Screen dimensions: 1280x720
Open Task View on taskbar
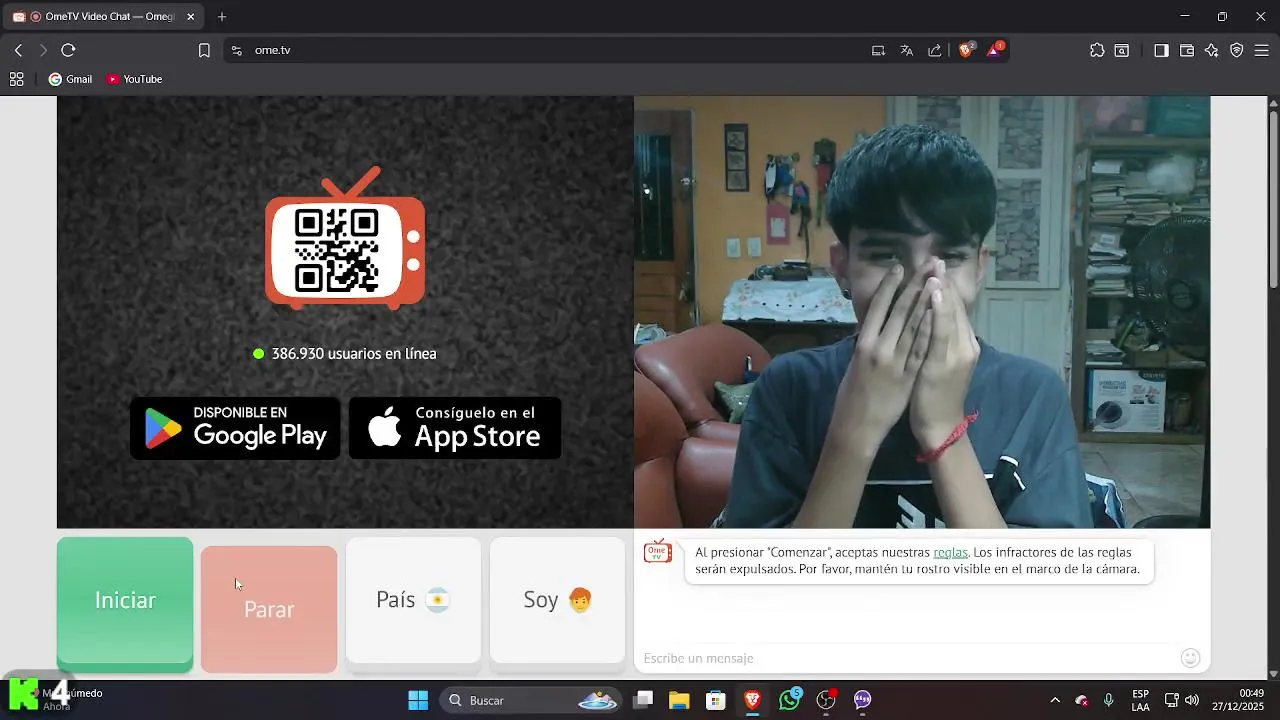643,700
